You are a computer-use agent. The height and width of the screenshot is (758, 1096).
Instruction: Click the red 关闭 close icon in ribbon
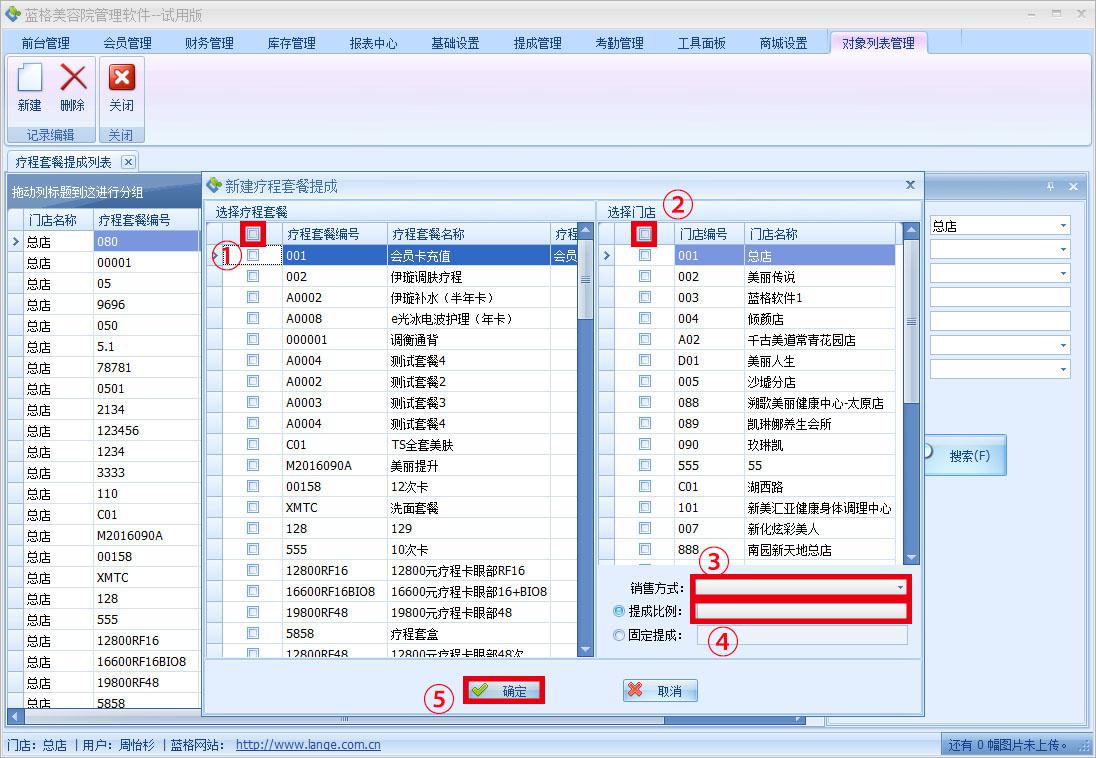click(x=122, y=78)
